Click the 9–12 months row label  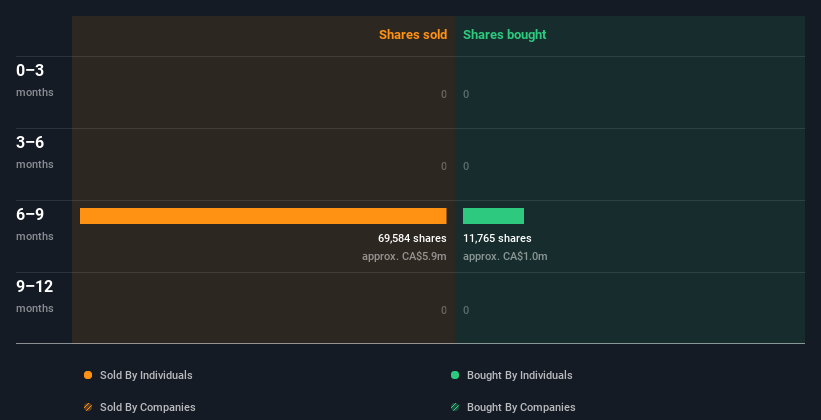[35, 296]
